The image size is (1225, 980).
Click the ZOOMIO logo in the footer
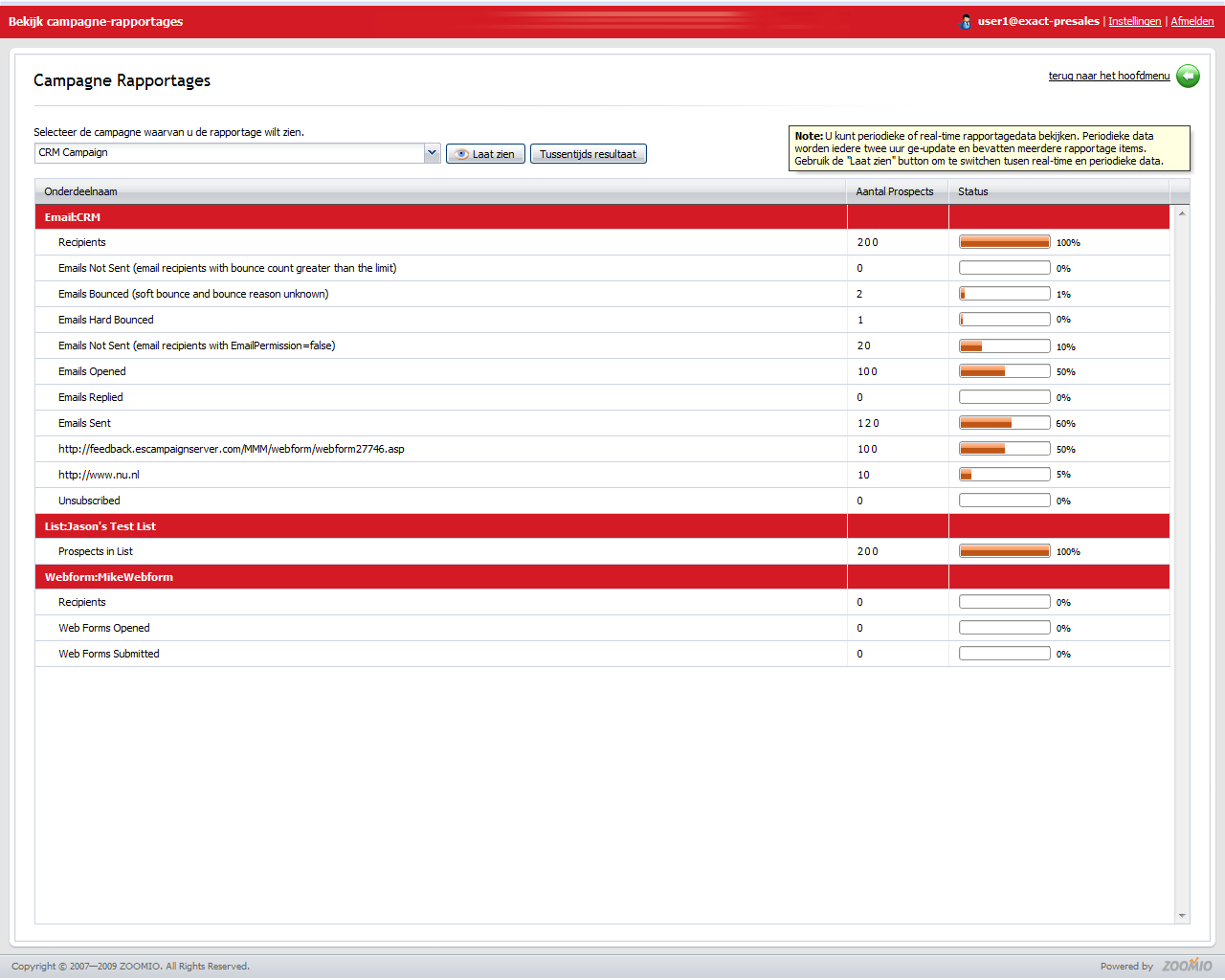point(1187,965)
